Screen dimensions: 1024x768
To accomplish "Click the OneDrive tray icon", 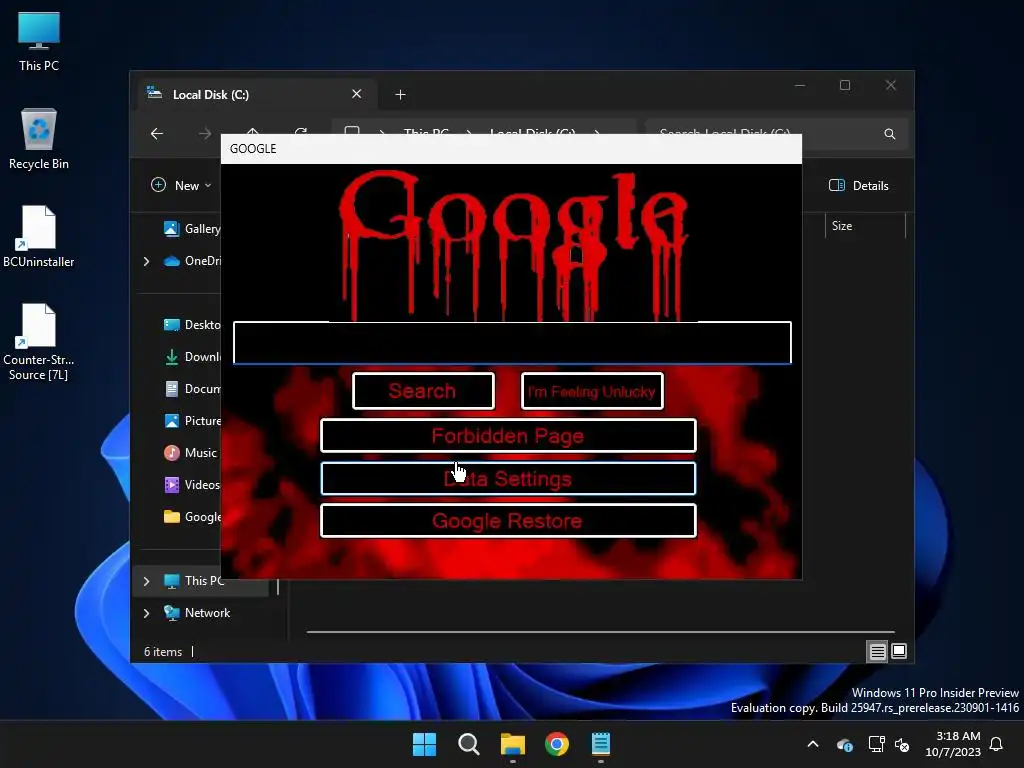I will pos(844,744).
